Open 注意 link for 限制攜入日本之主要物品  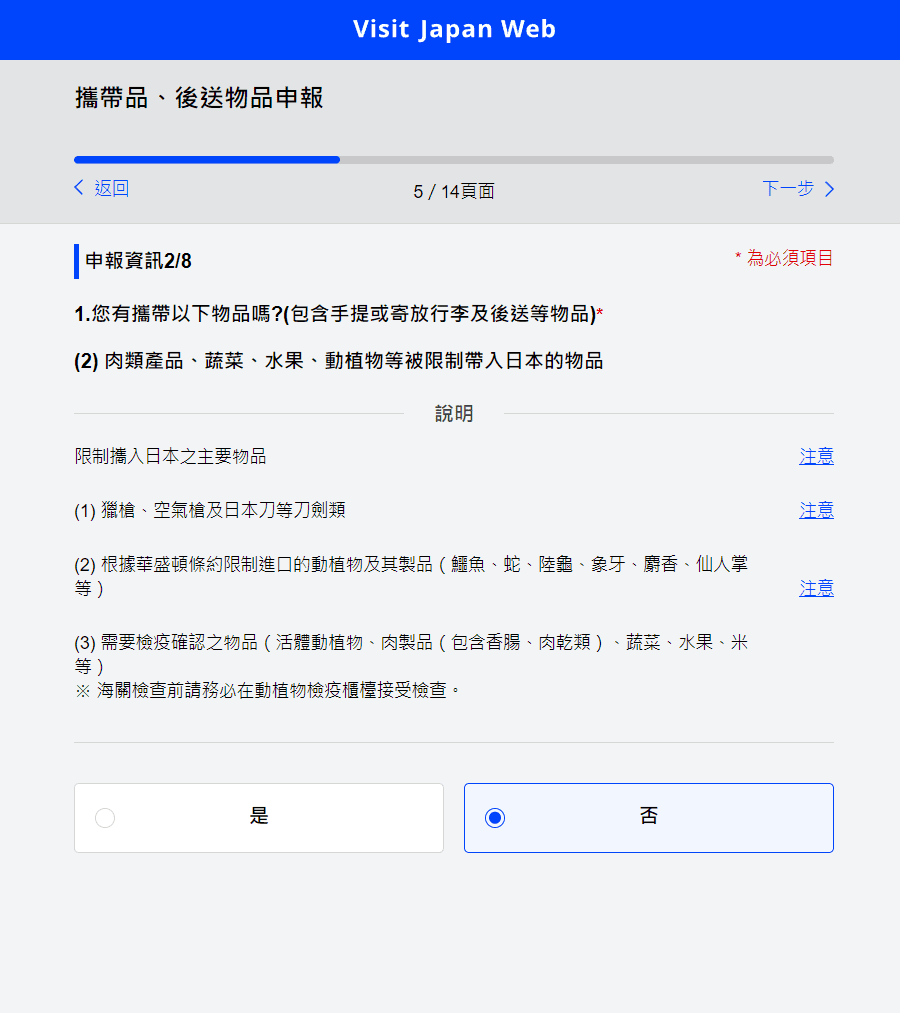click(816, 456)
